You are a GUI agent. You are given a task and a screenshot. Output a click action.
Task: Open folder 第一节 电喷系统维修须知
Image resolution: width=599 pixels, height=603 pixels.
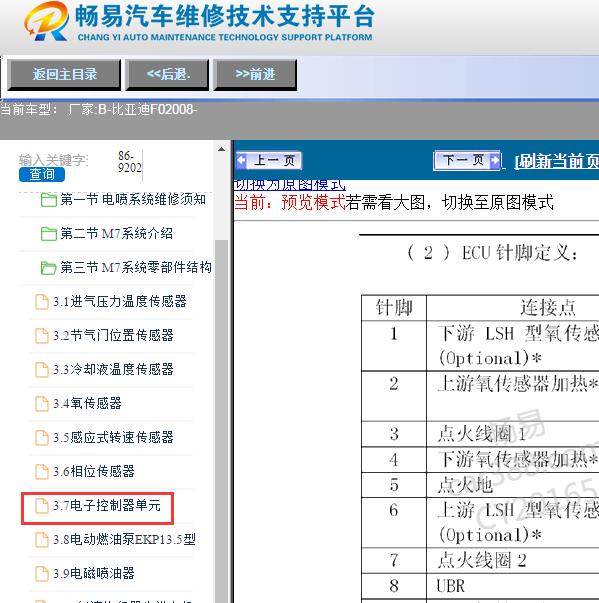(133, 199)
